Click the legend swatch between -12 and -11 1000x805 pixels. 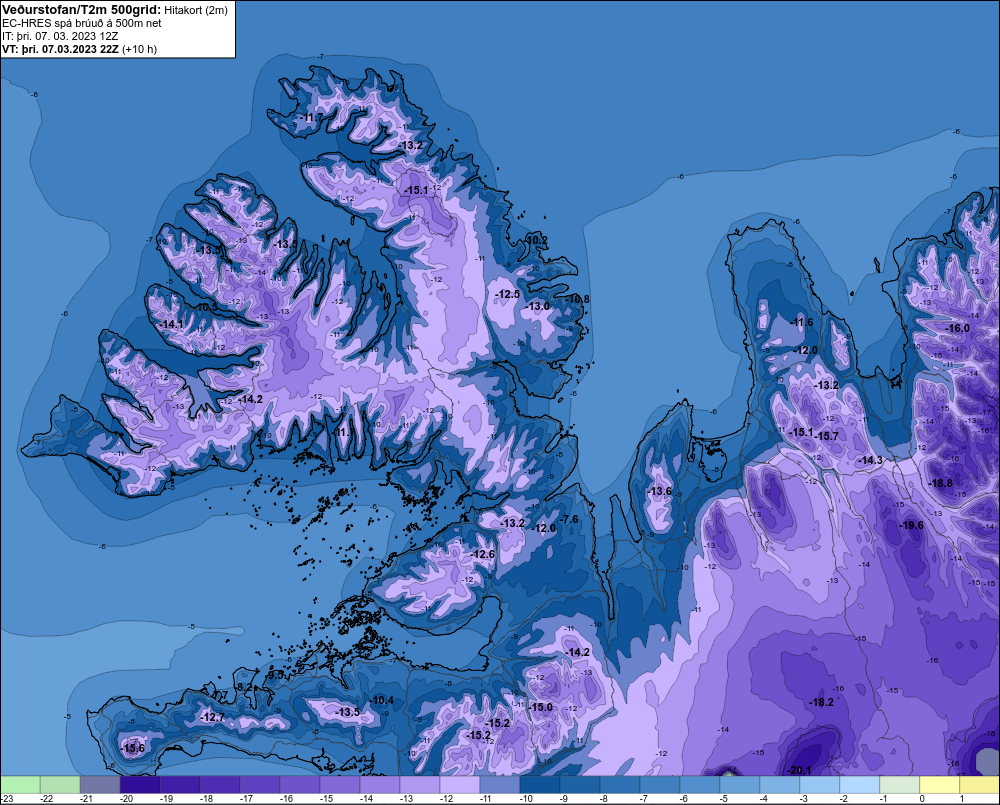point(460,784)
